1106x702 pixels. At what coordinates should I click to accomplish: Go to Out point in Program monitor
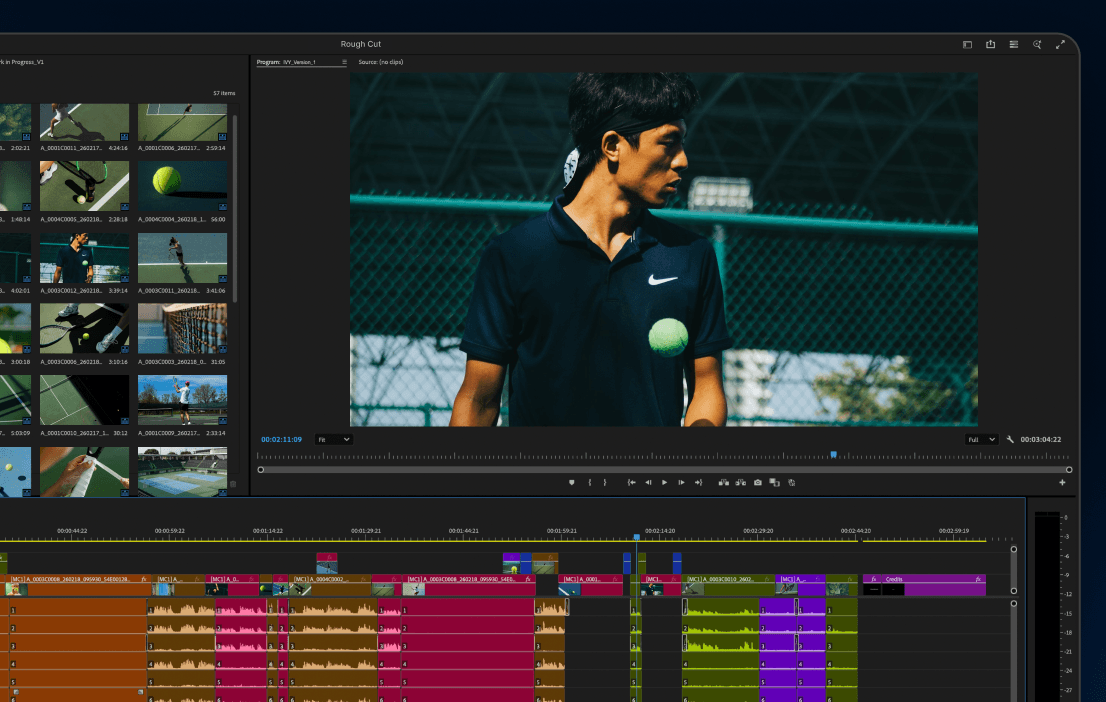point(698,483)
